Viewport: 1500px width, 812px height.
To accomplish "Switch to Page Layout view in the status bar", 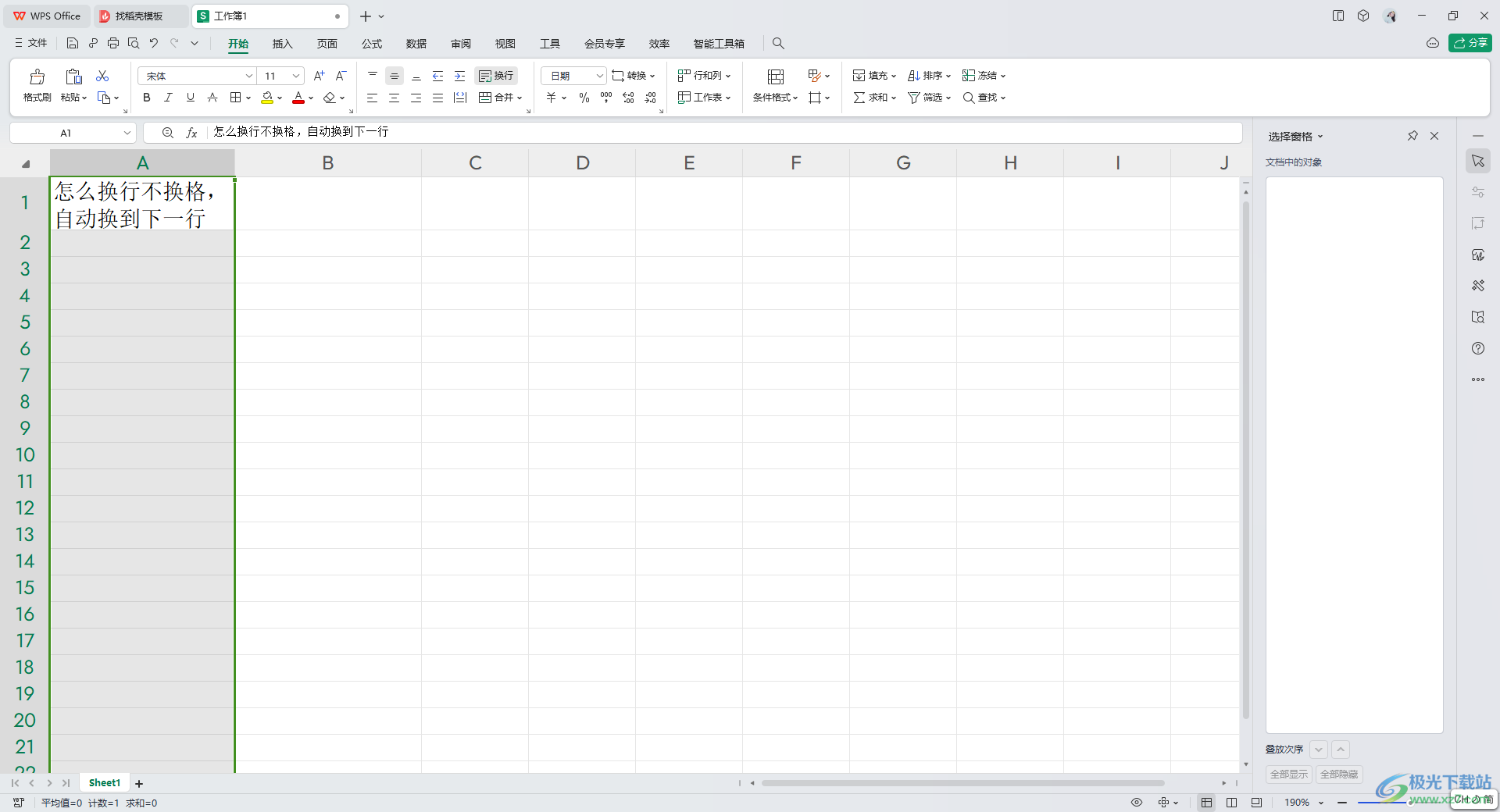I will click(x=1232, y=802).
